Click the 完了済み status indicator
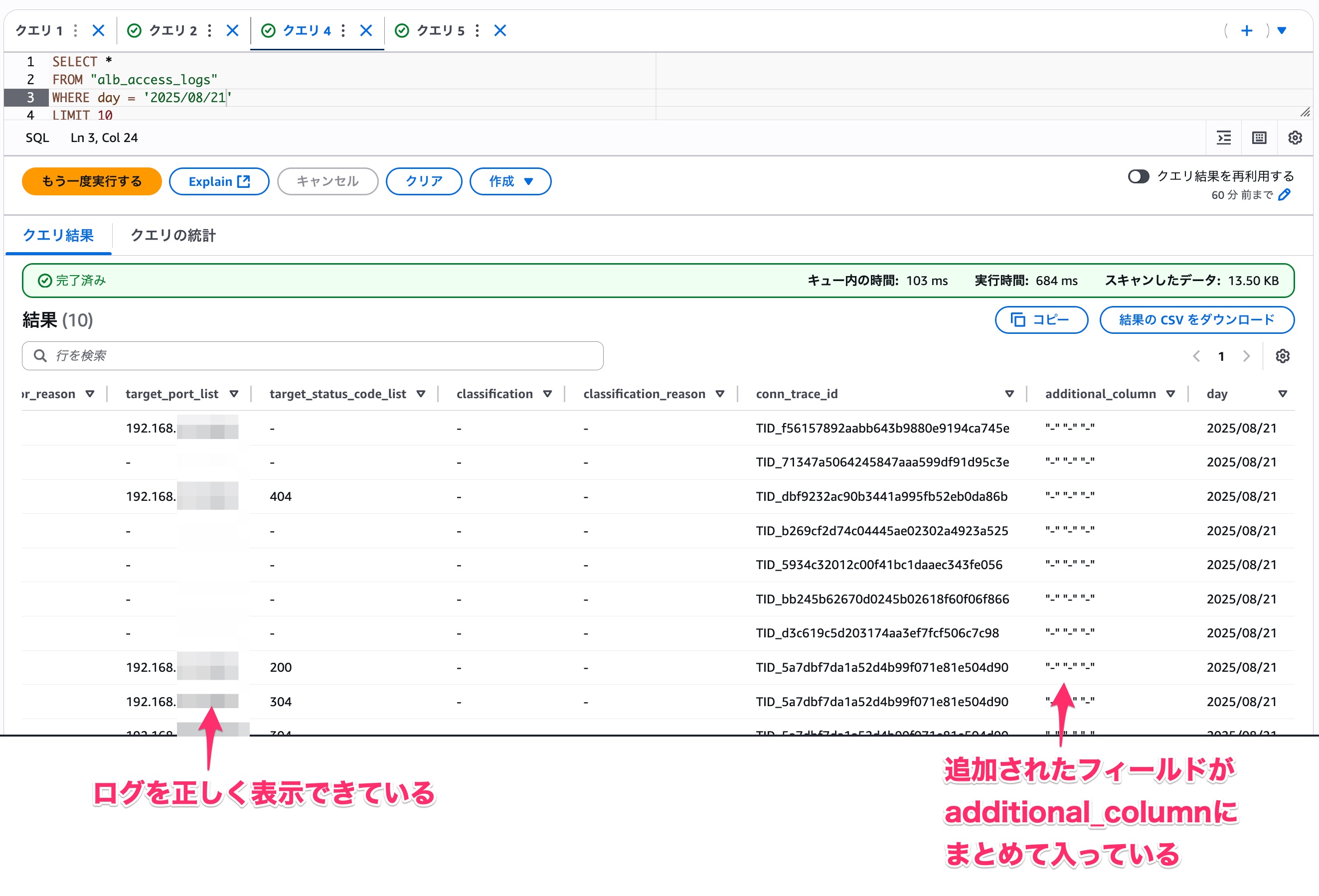Image resolution: width=1319 pixels, height=896 pixels. pos(71,281)
